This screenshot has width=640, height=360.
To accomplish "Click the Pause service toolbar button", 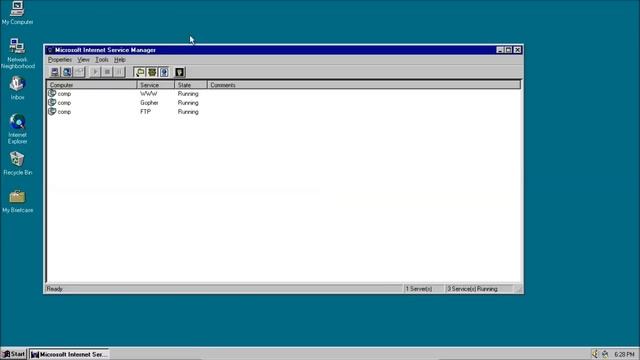I will point(119,72).
